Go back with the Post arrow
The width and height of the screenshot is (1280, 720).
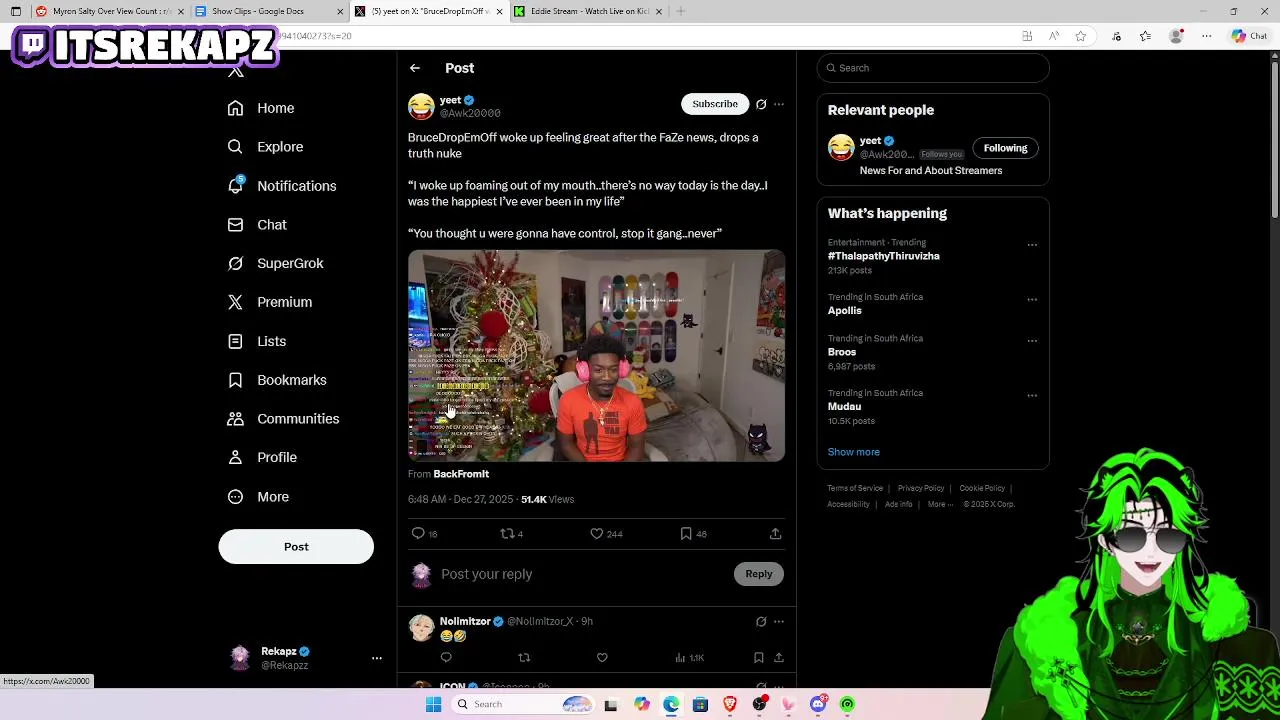tap(414, 68)
